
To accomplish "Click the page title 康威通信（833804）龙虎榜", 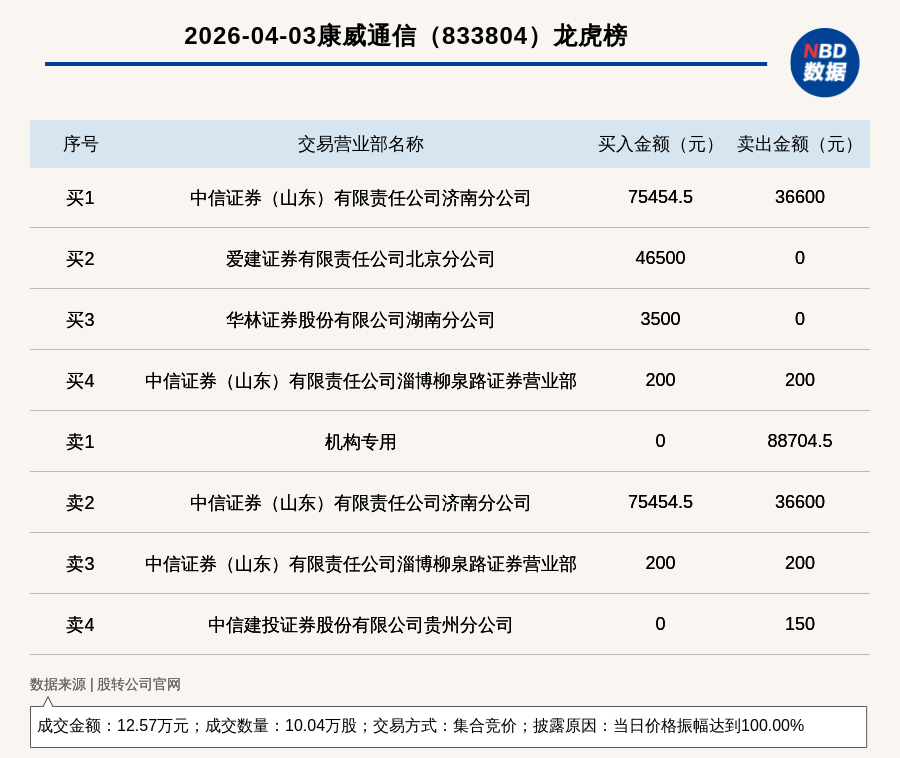I will pyautogui.click(x=405, y=36).
